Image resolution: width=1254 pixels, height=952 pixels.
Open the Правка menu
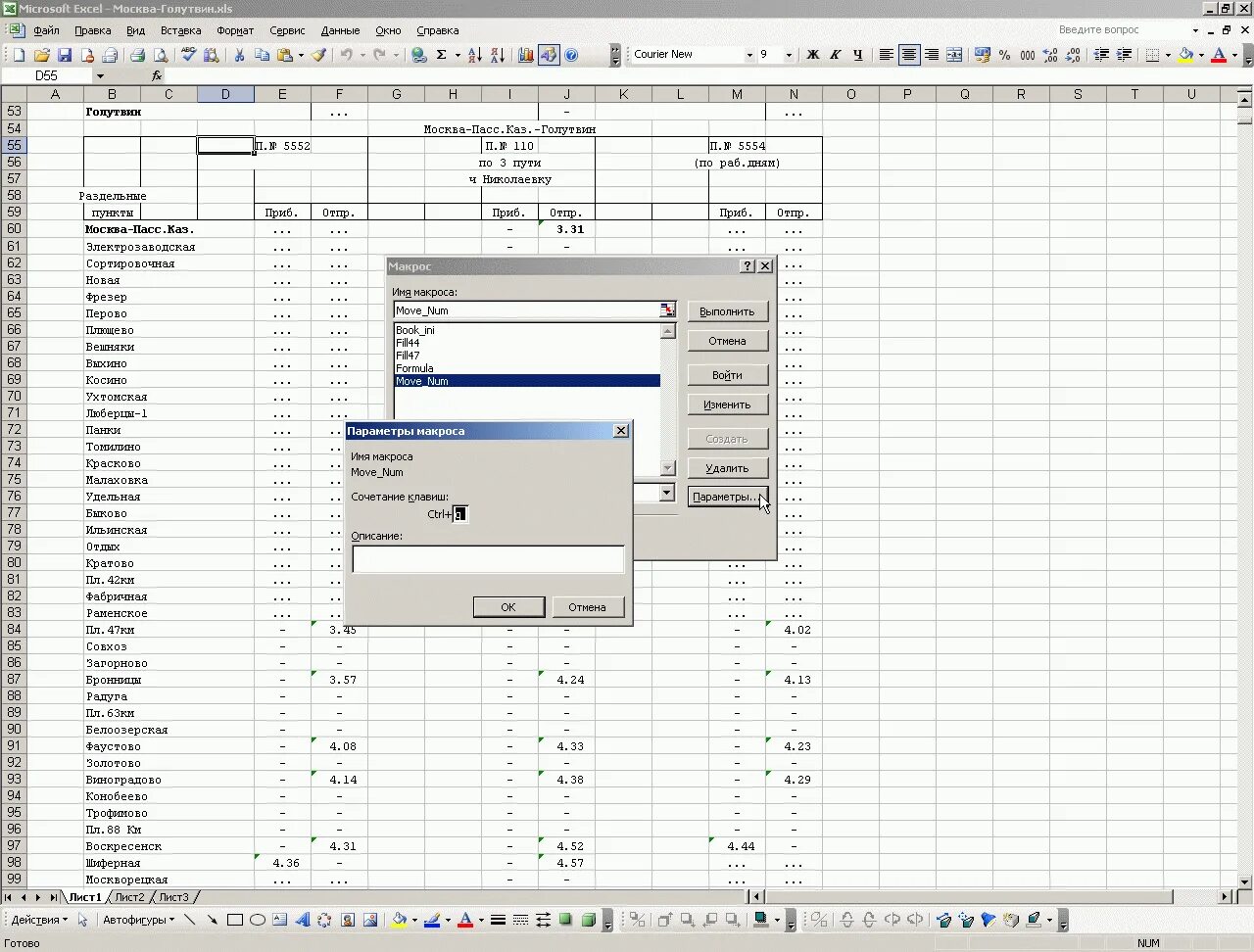[x=92, y=30]
